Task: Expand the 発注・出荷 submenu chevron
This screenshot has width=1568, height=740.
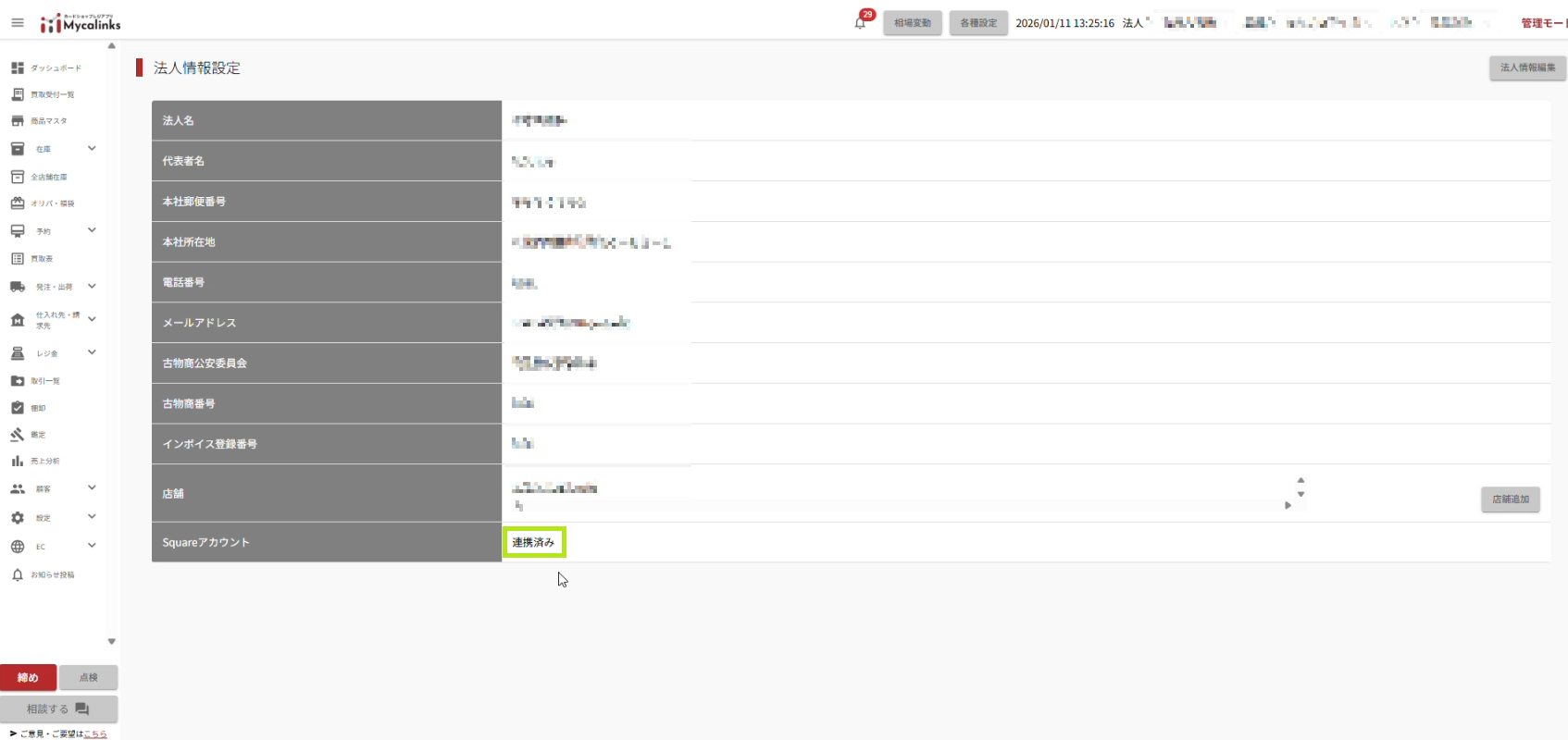Action: (92, 287)
